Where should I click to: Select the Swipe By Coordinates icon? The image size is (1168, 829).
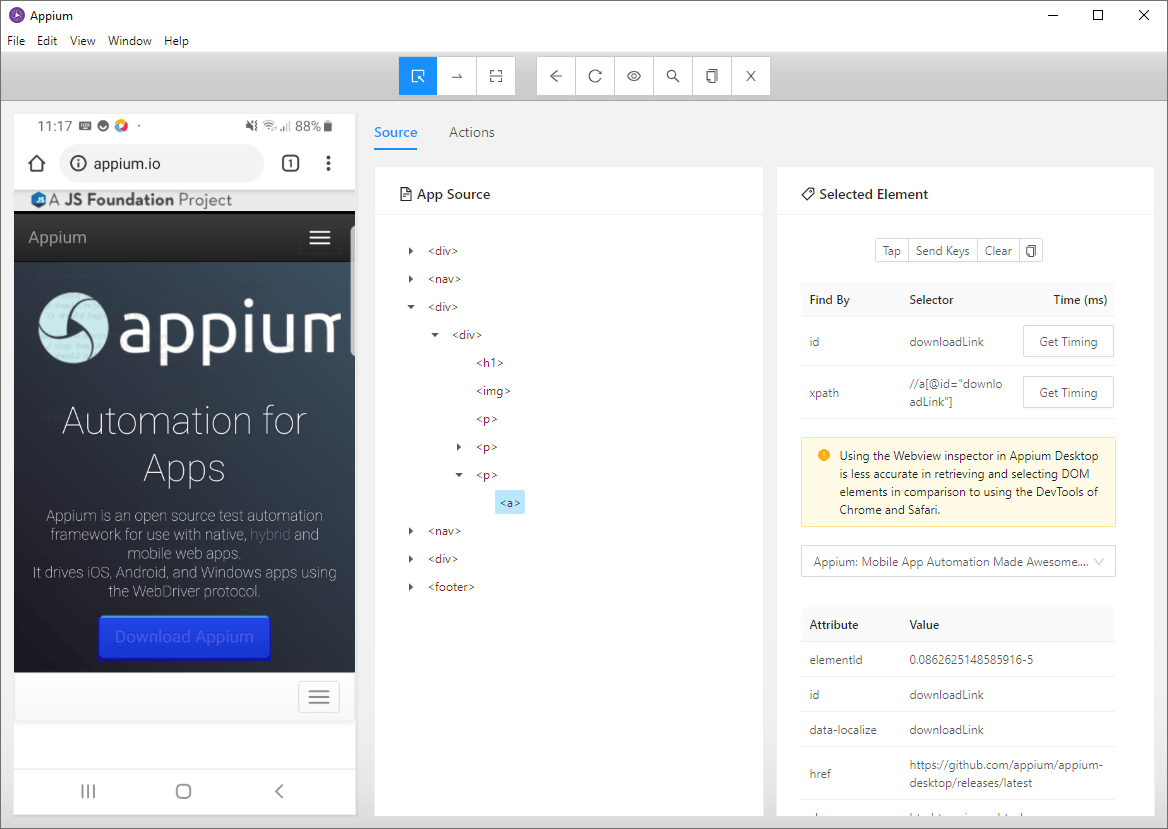click(x=456, y=76)
